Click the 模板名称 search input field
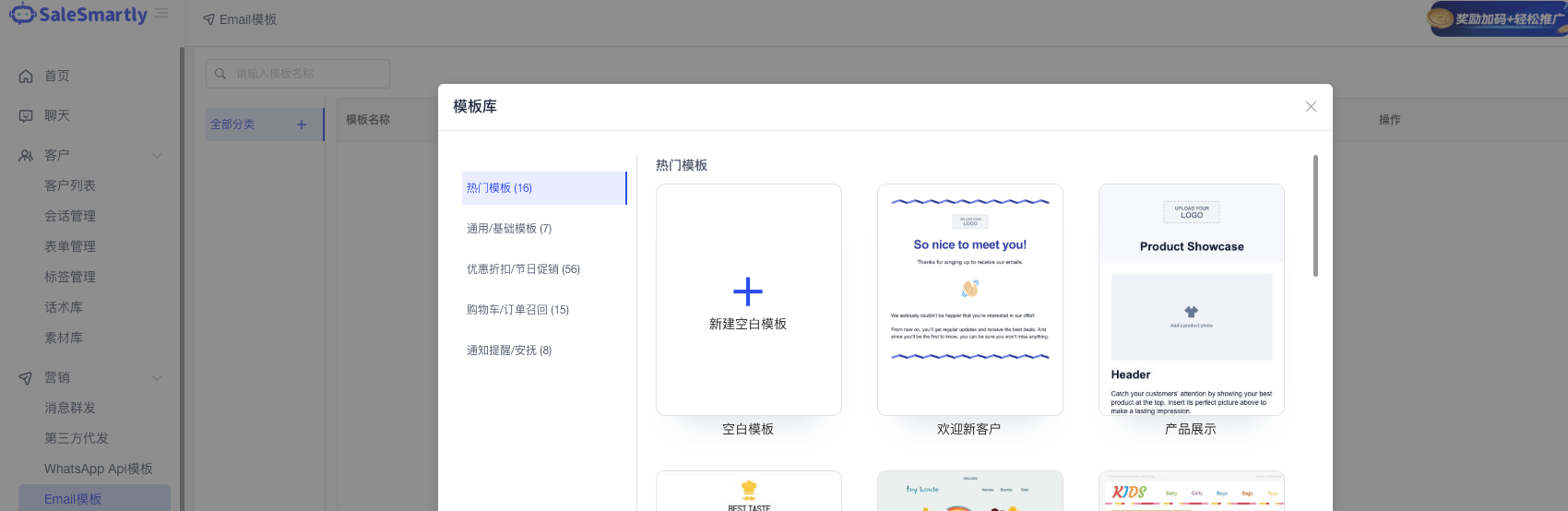This screenshot has height=511, width=1568. tap(298, 74)
